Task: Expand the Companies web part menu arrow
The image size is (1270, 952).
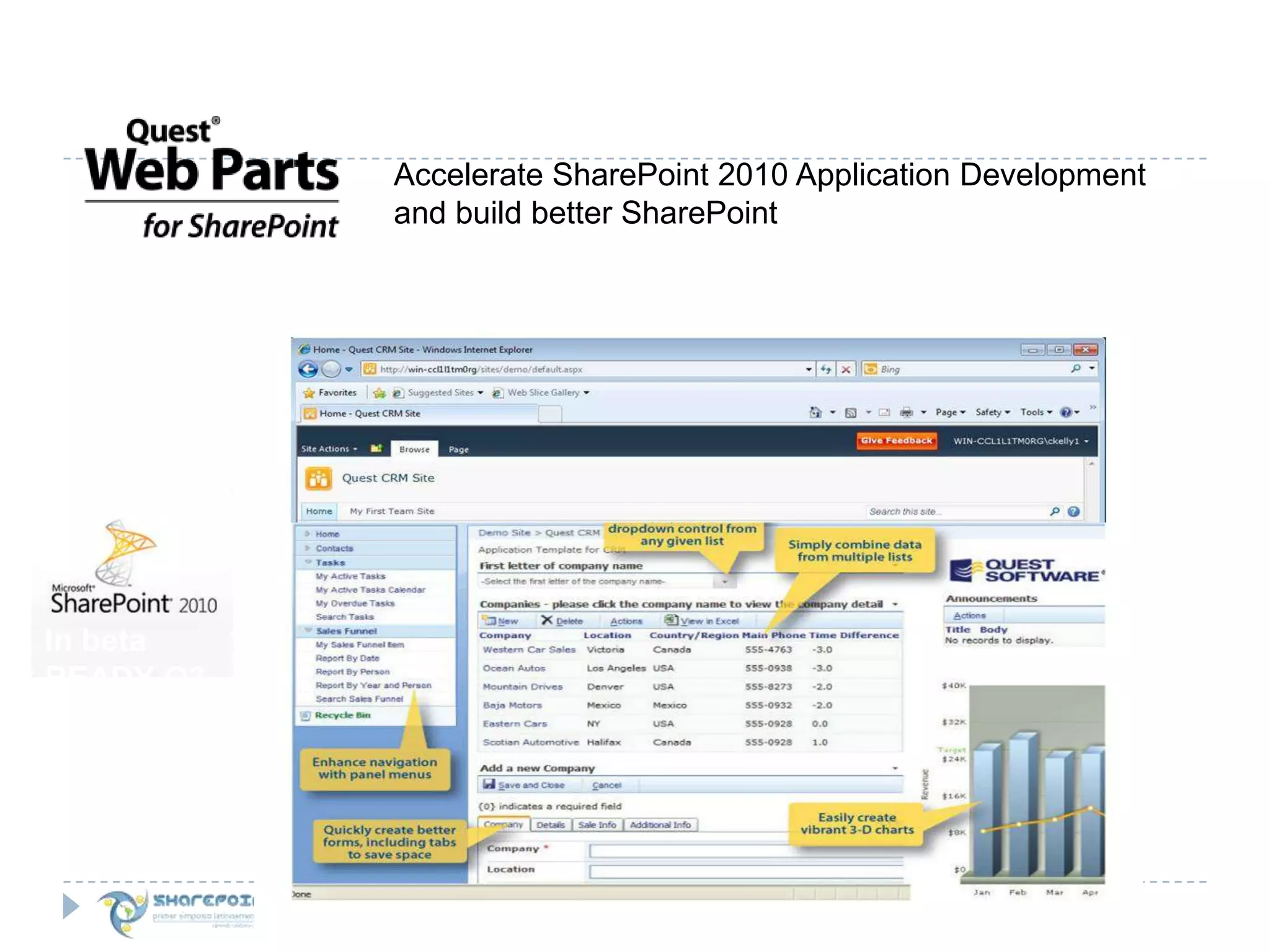Action: tap(895, 604)
